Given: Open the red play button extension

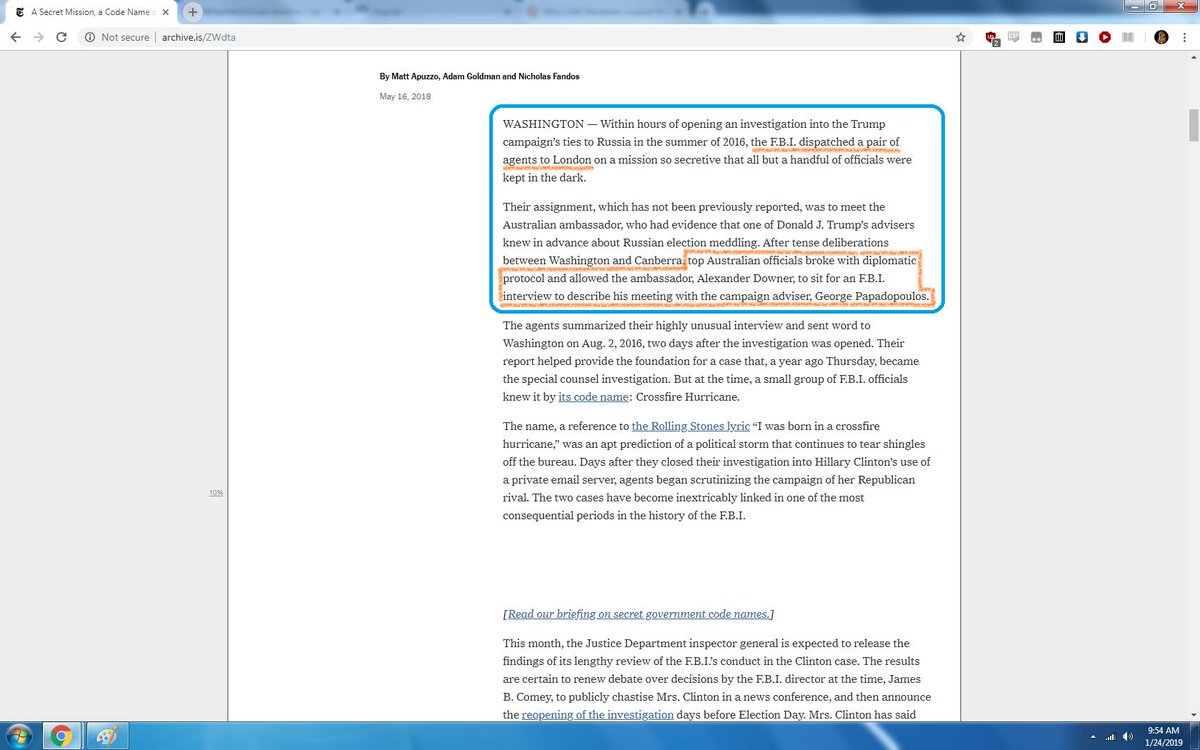Looking at the screenshot, I should (x=1105, y=37).
